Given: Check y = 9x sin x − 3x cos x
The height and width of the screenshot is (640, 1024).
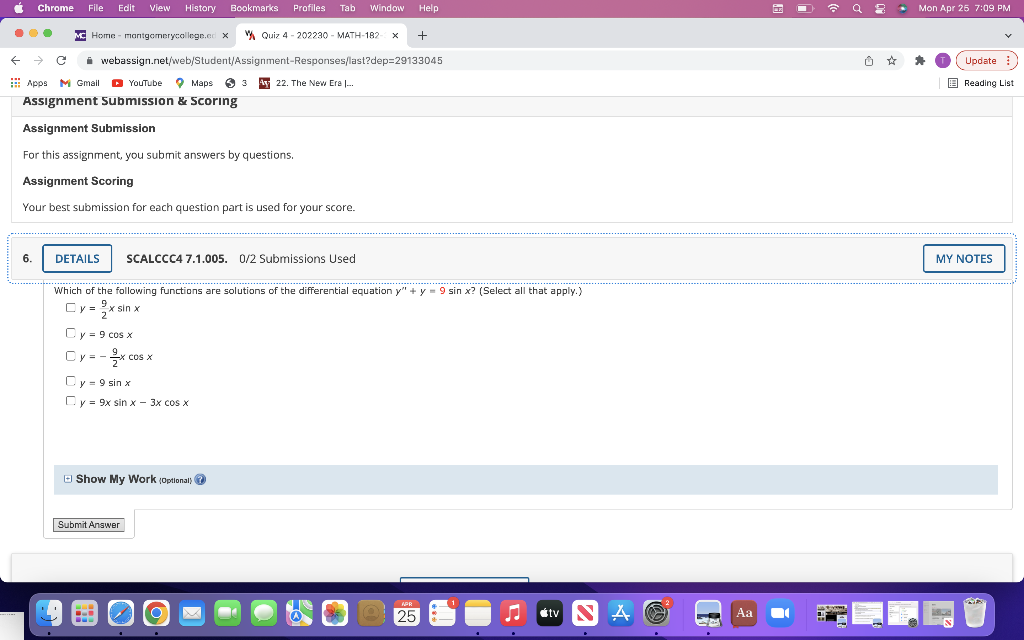Looking at the screenshot, I should pyautogui.click(x=71, y=400).
